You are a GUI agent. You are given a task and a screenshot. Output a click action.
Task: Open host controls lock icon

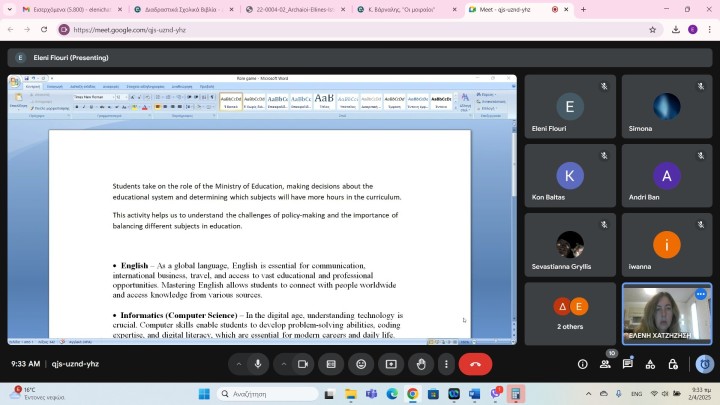[673, 364]
